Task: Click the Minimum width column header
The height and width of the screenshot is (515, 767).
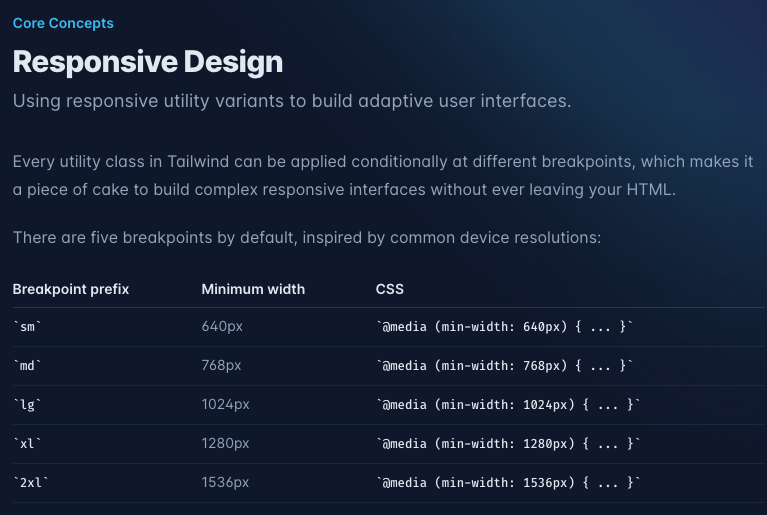Action: [x=253, y=289]
